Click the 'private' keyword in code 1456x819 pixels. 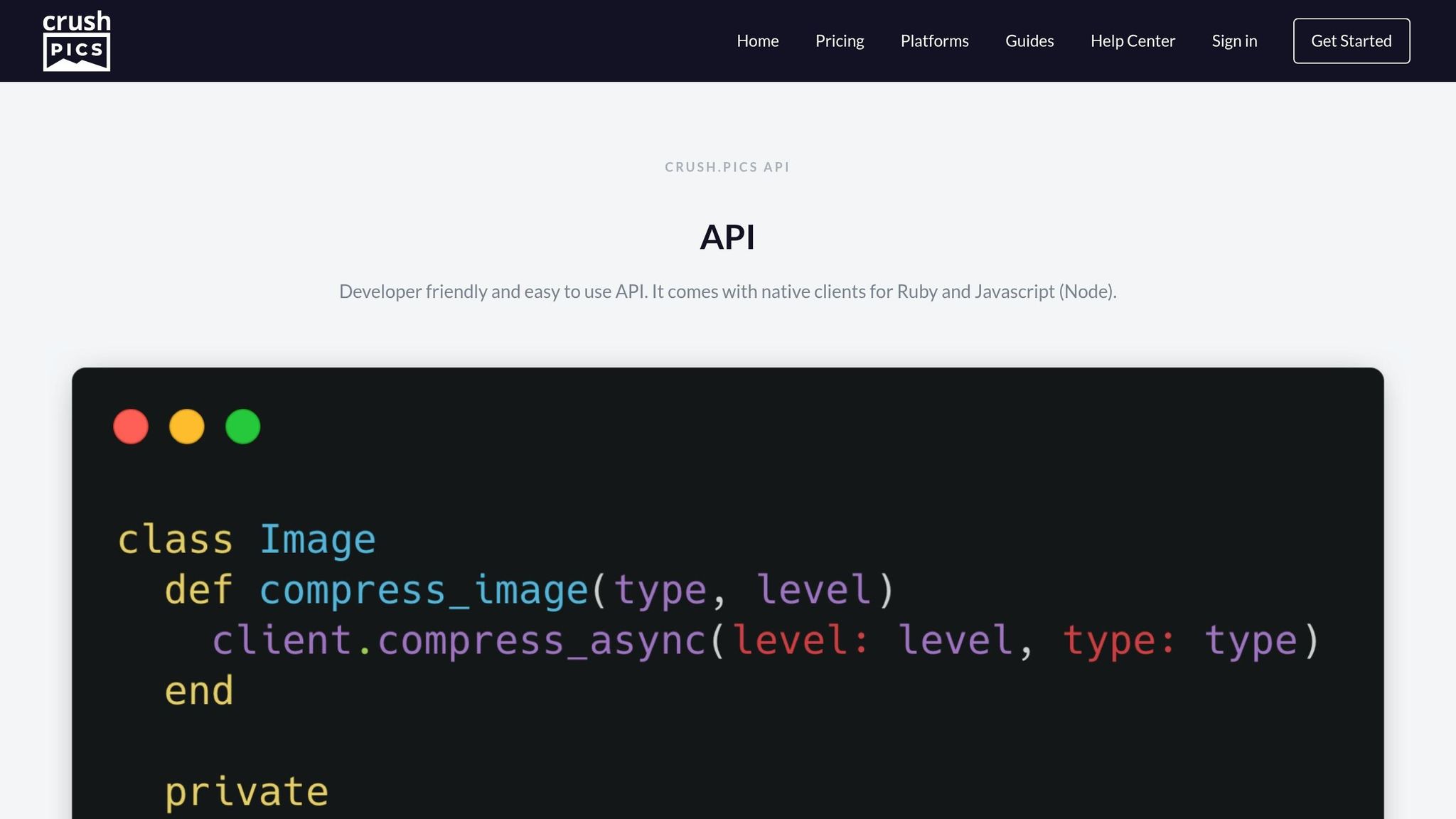pyautogui.click(x=246, y=792)
